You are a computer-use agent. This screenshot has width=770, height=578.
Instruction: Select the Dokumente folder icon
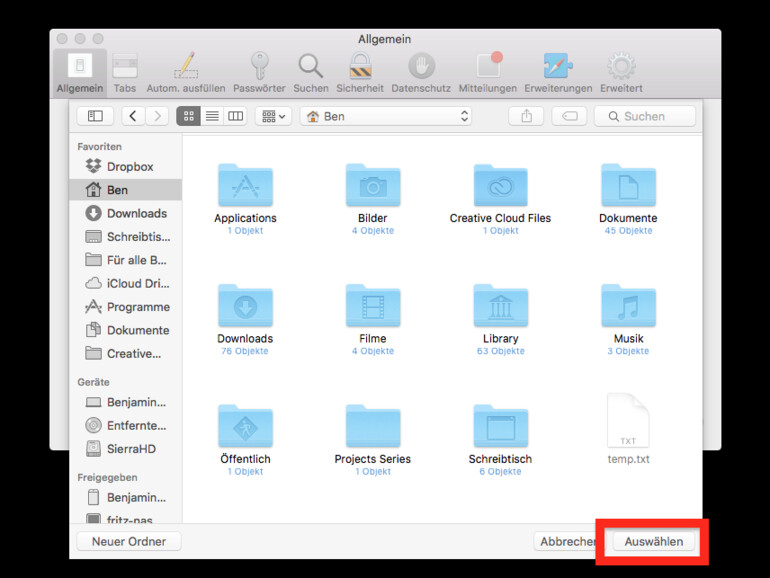[x=629, y=185]
